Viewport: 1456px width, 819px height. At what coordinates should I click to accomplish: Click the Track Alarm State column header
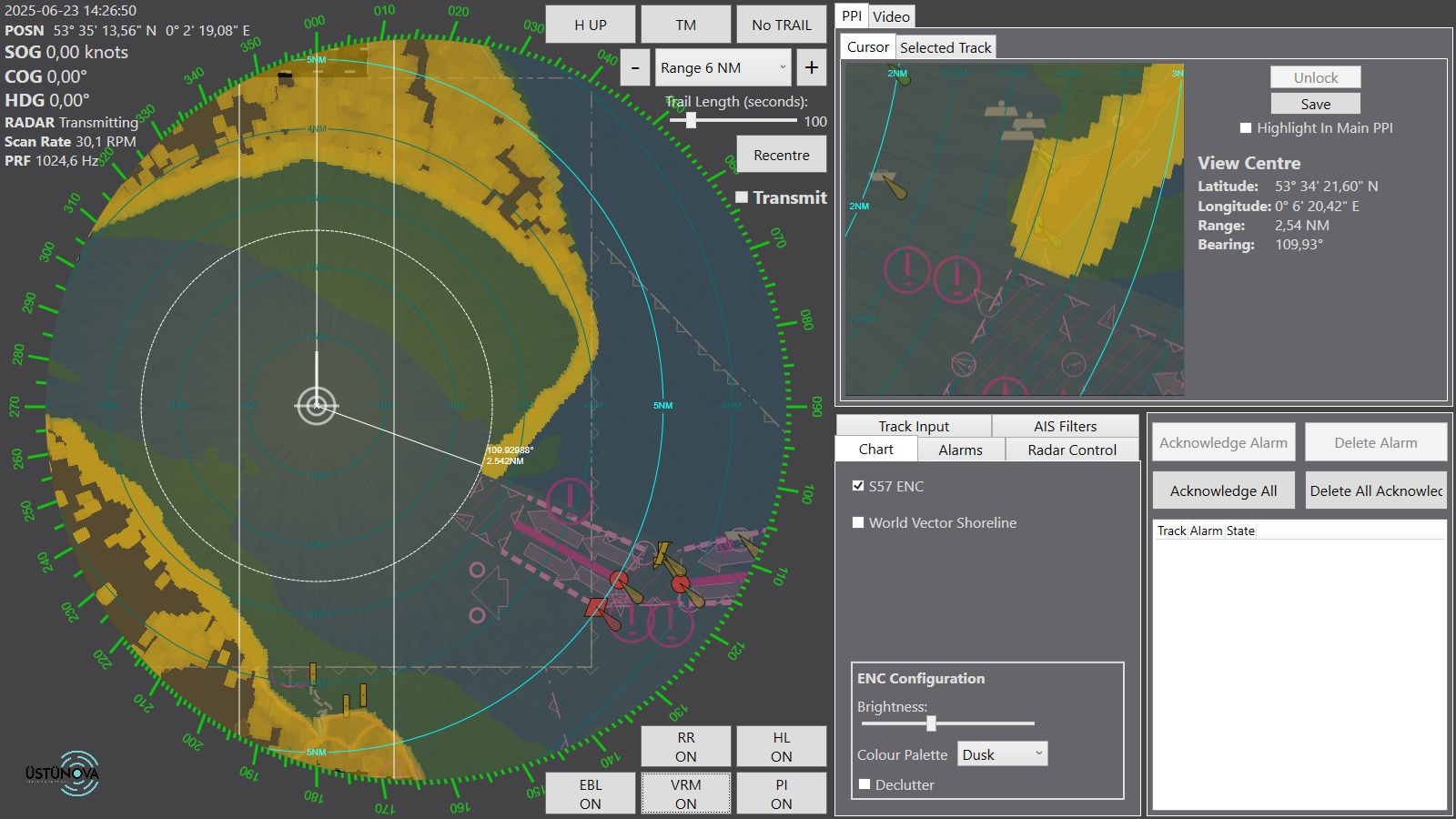click(1205, 531)
